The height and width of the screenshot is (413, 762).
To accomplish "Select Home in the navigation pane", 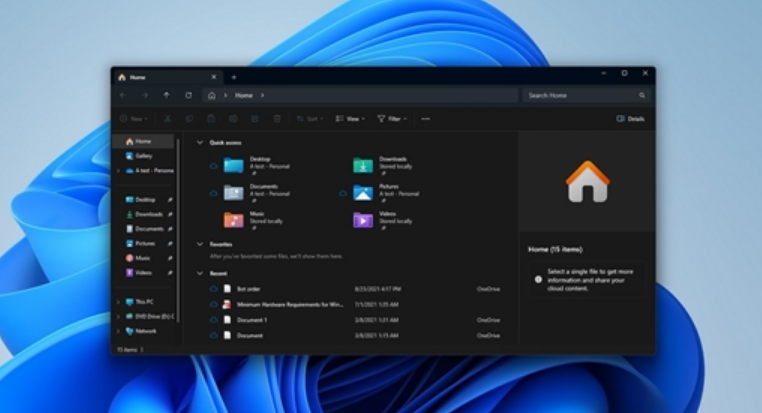I will pyautogui.click(x=143, y=141).
